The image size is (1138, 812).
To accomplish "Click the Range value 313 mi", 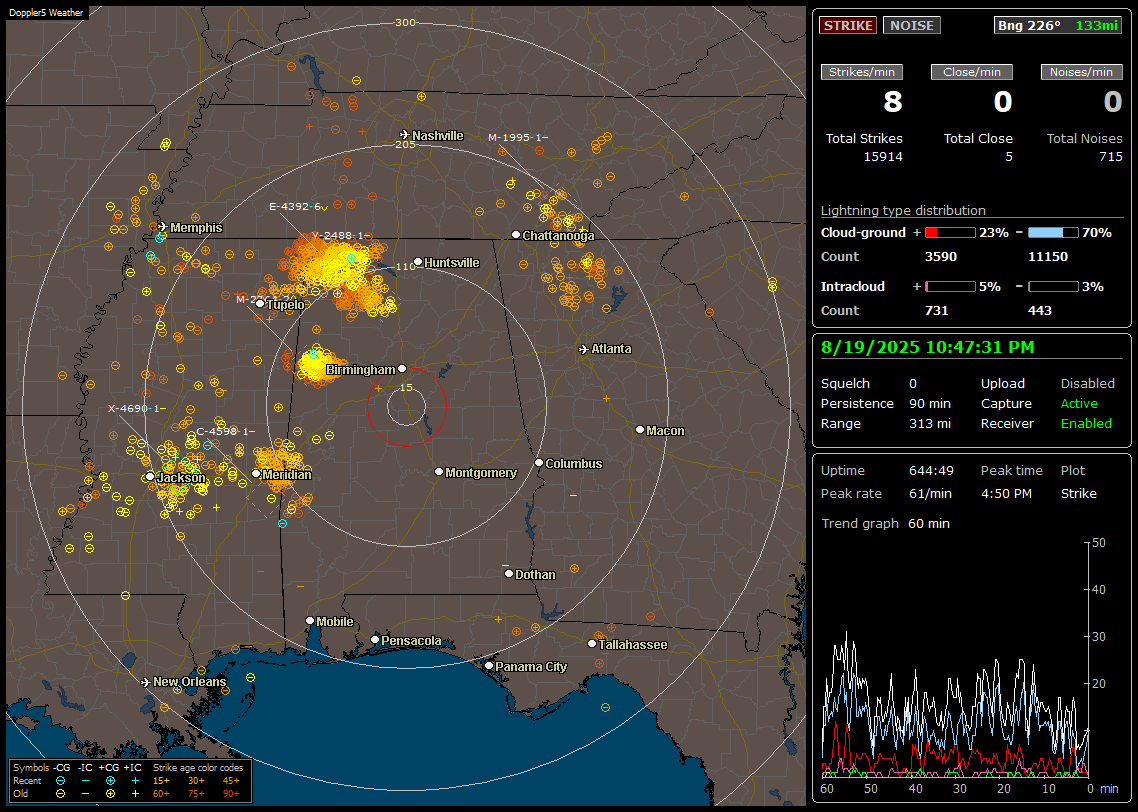I will [x=930, y=424].
